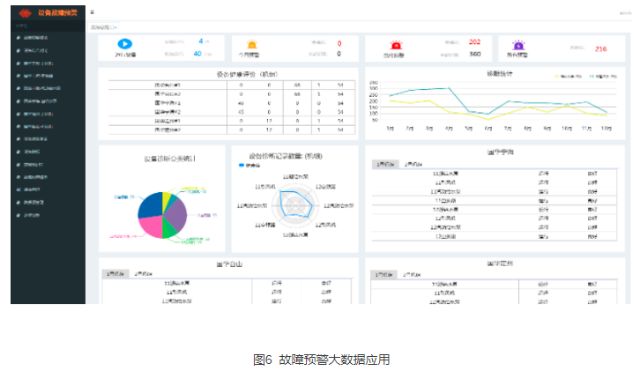The height and width of the screenshot is (371, 640).
Task: Click the breadcrumb text under the top bar
Action: (104, 27)
